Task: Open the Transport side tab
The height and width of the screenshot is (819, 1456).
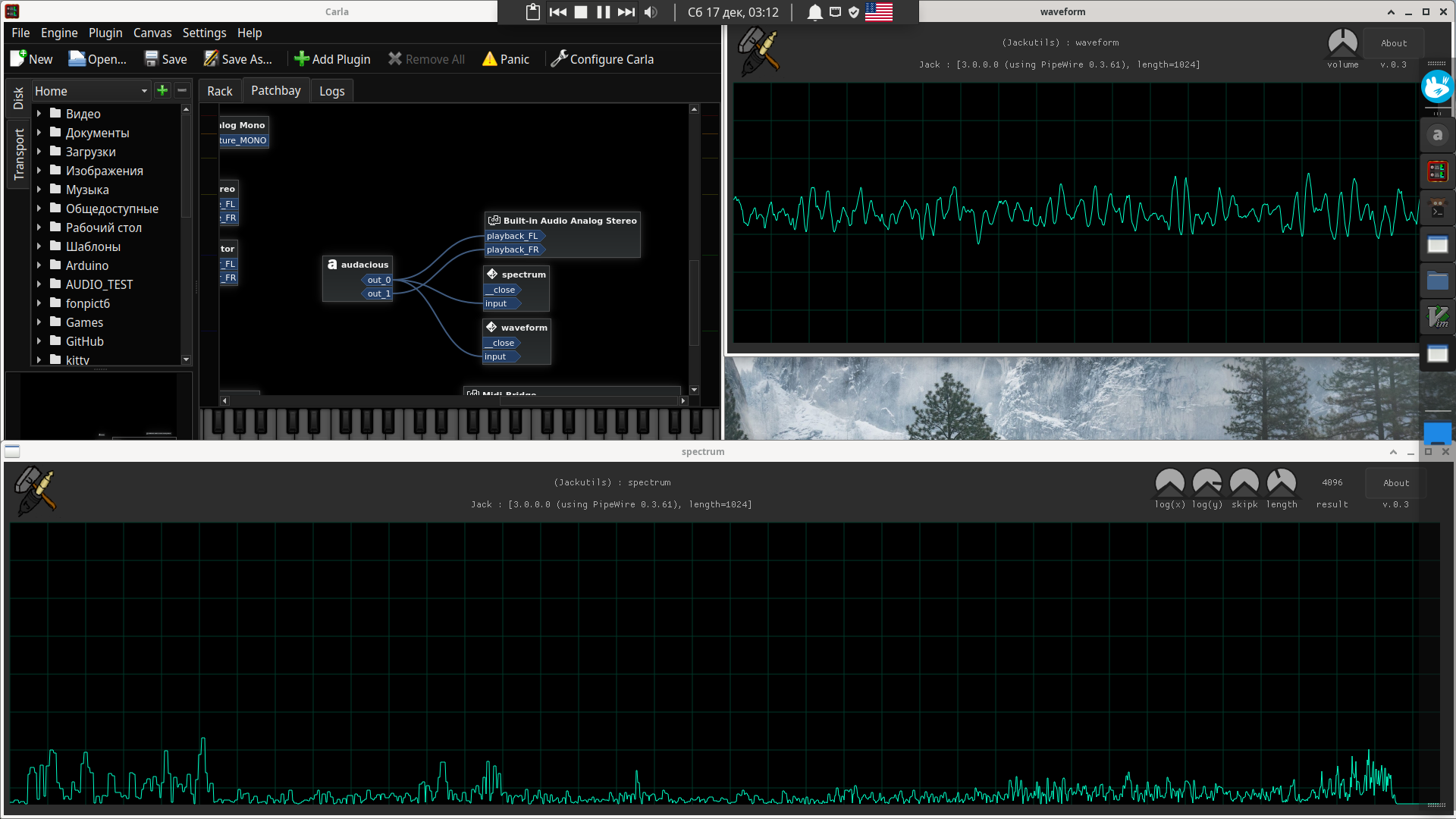Action: 18,154
